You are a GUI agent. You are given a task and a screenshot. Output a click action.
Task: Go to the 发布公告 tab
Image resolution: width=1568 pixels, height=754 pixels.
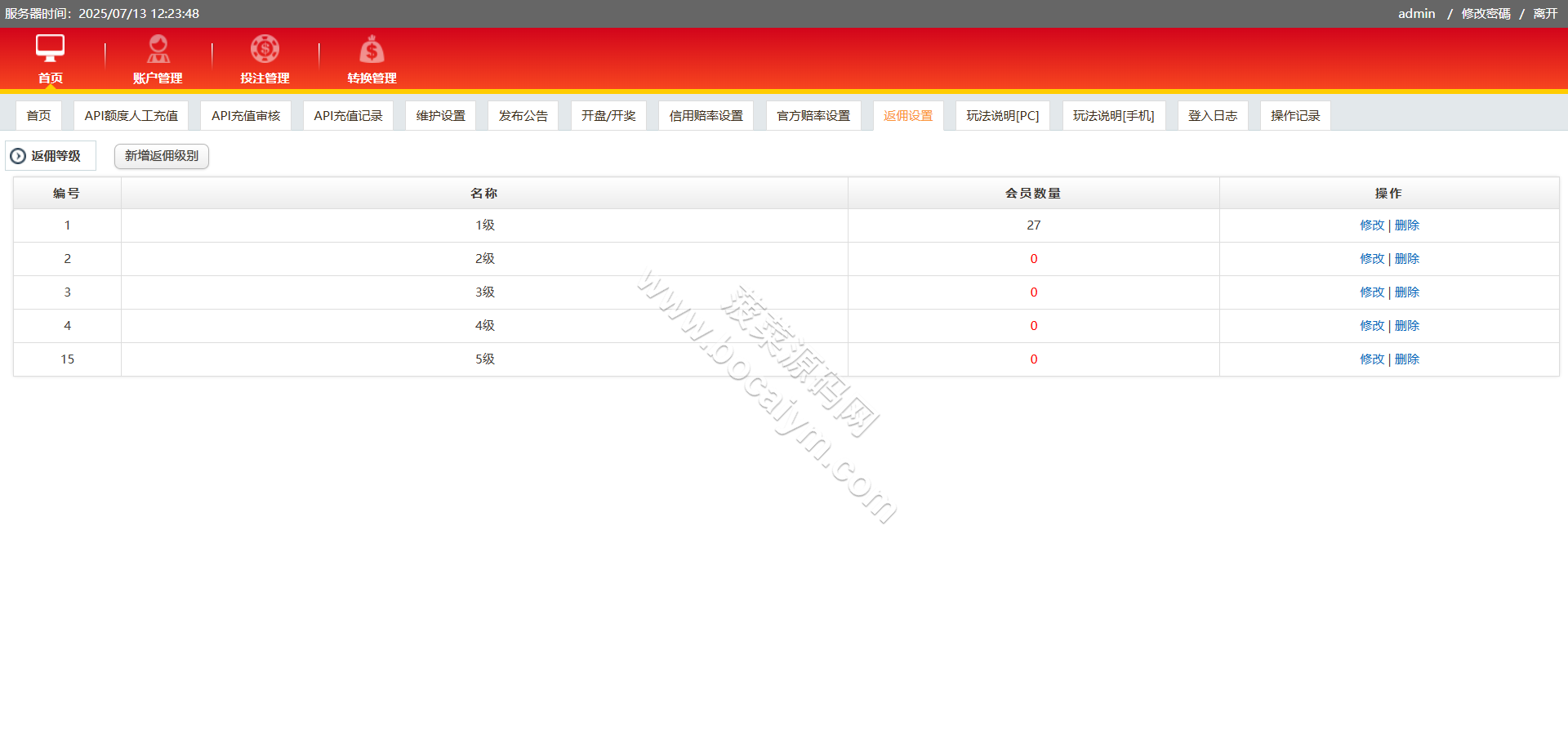tap(523, 116)
